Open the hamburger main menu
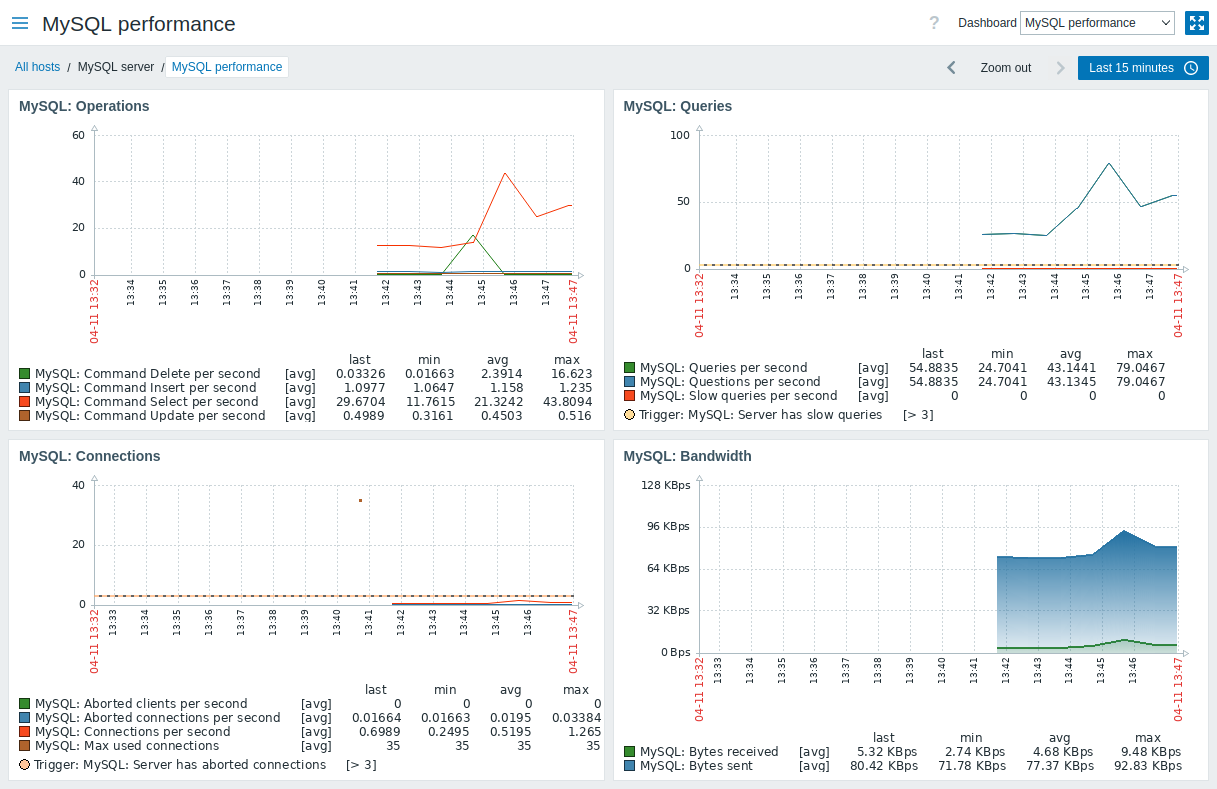This screenshot has height=789, width=1217. tap(20, 23)
